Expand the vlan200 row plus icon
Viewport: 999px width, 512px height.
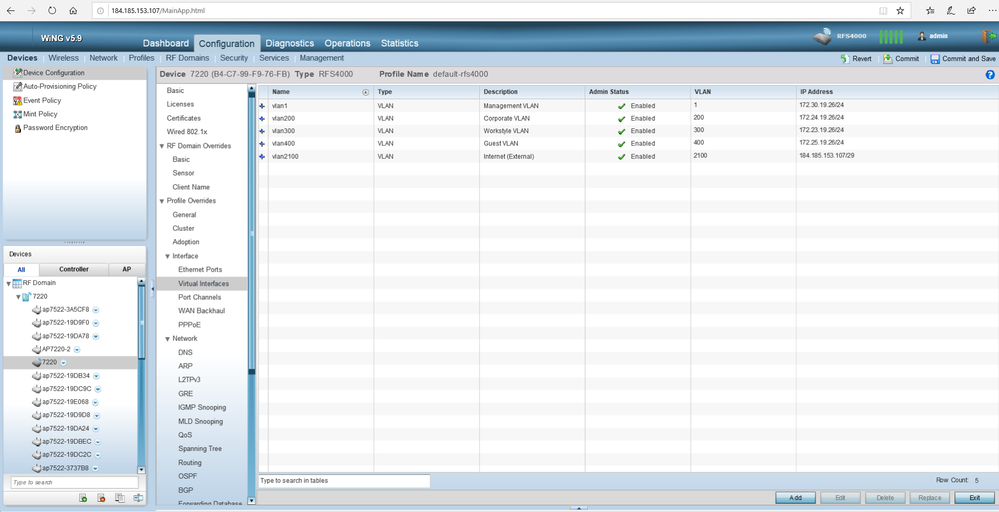pos(263,118)
